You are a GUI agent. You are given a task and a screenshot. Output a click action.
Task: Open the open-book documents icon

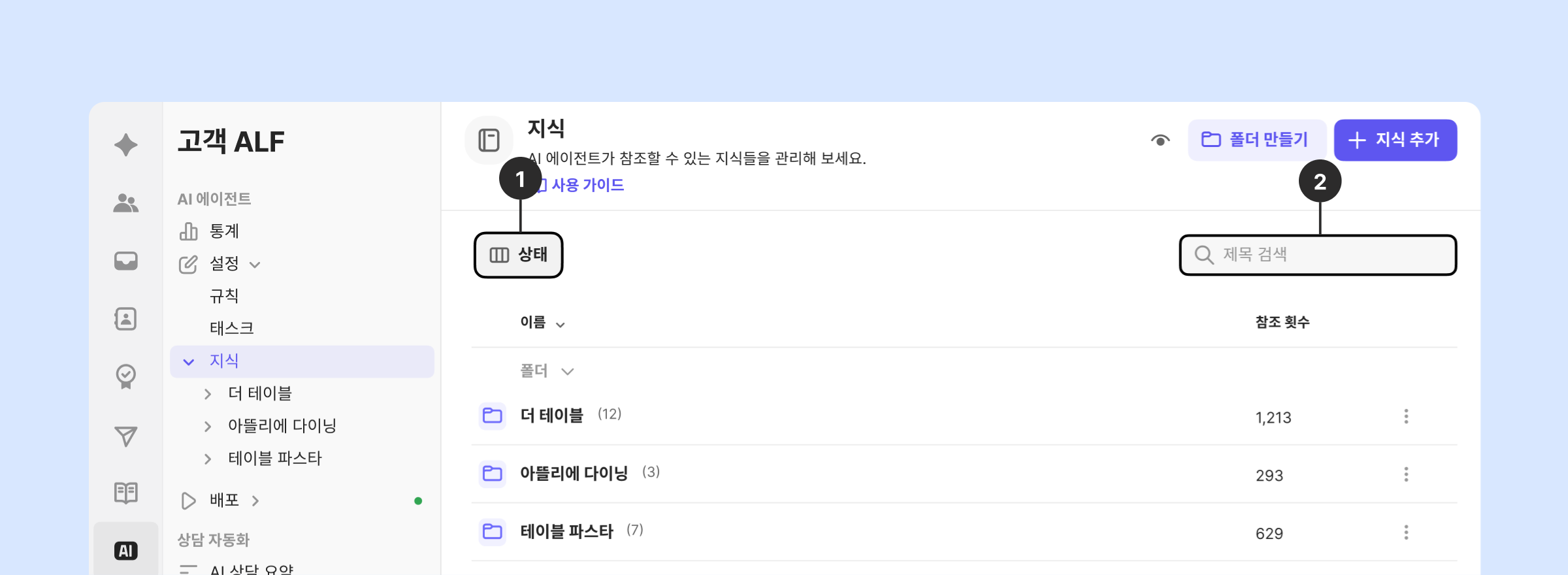point(125,493)
